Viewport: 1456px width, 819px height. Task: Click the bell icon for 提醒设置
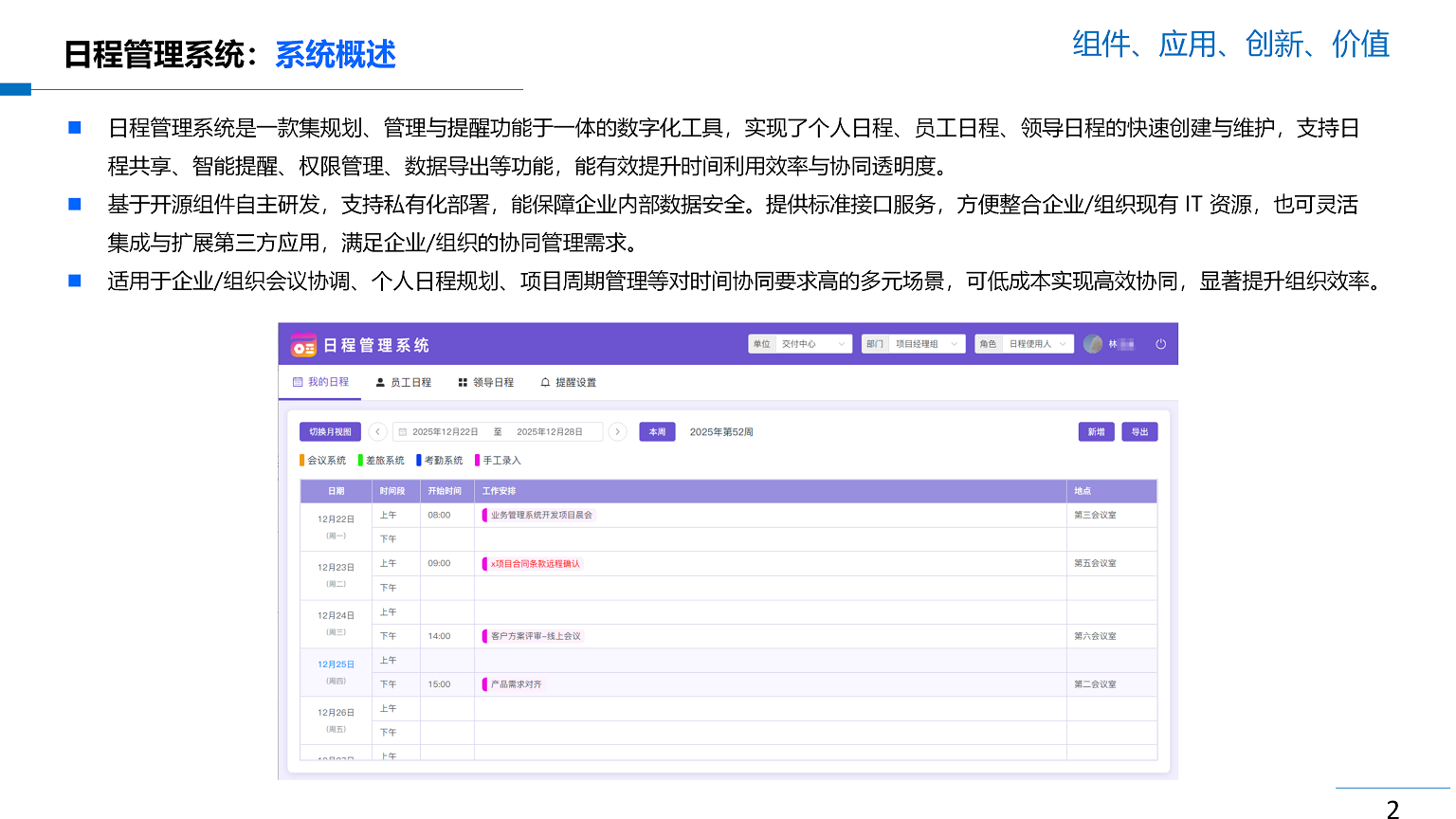545,383
